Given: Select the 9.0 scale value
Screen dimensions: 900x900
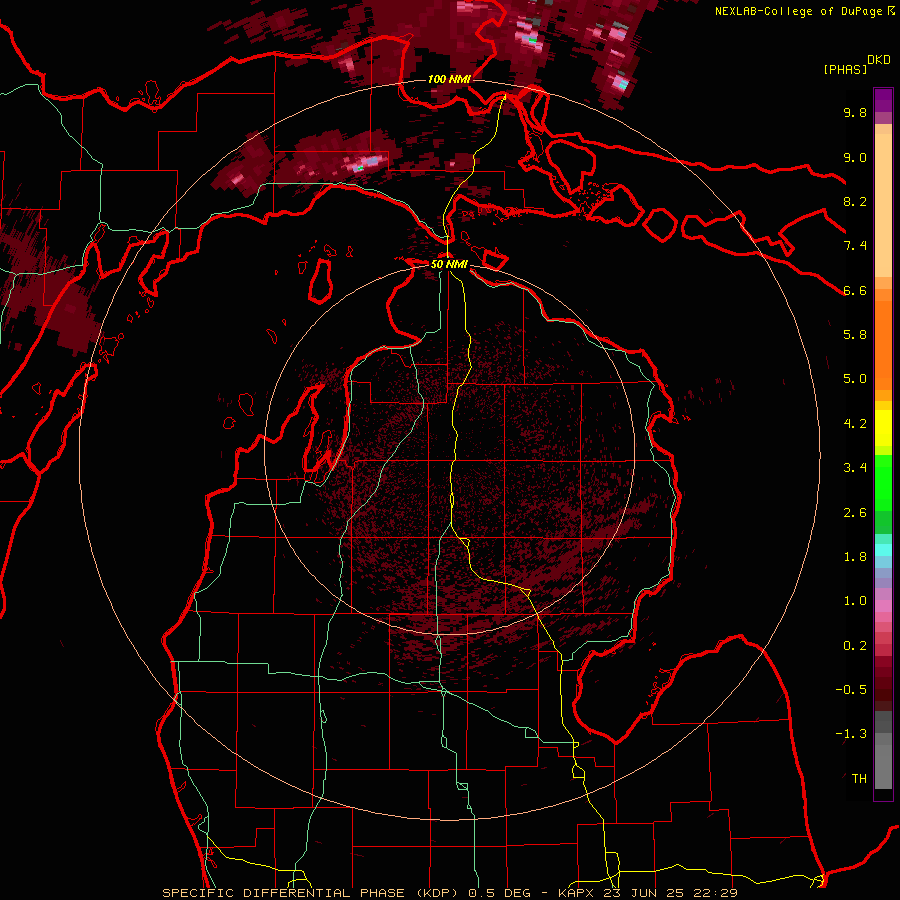Looking at the screenshot, I should [x=855, y=157].
